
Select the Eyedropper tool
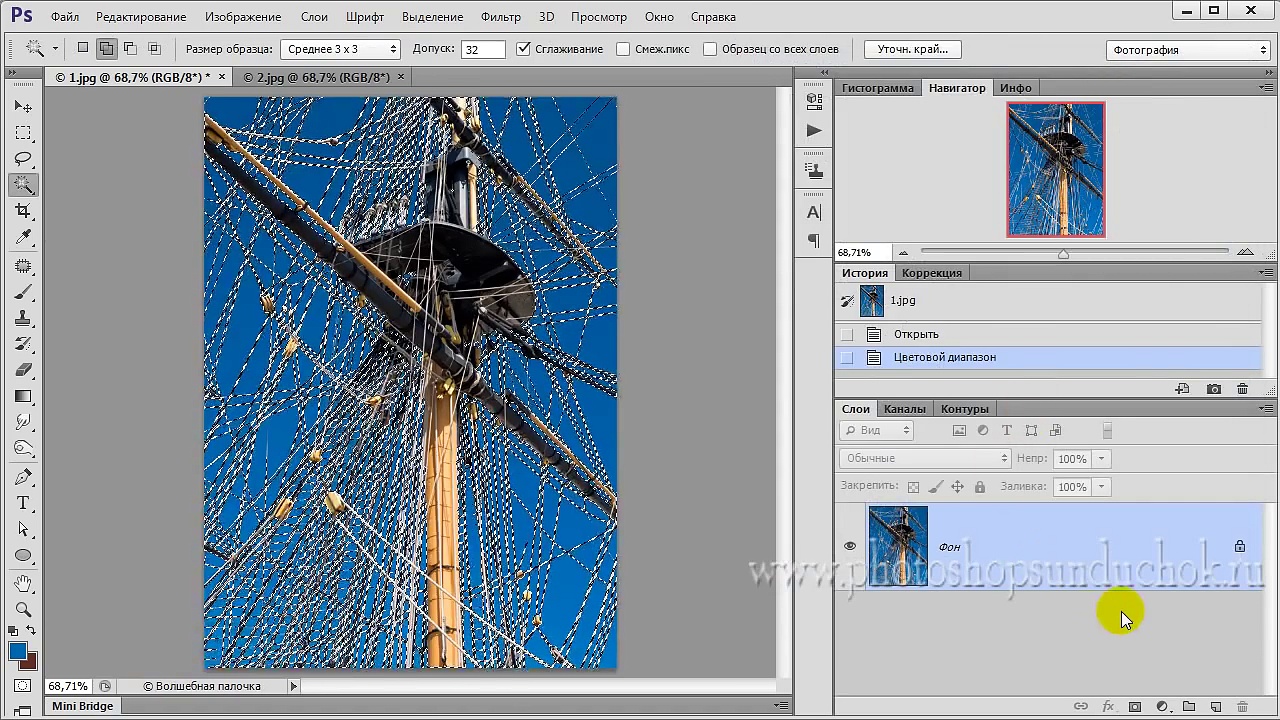click(x=23, y=237)
